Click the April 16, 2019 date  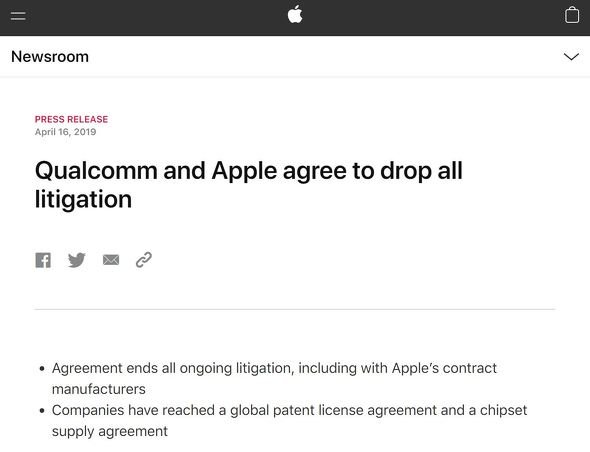pyautogui.click(x=65, y=132)
